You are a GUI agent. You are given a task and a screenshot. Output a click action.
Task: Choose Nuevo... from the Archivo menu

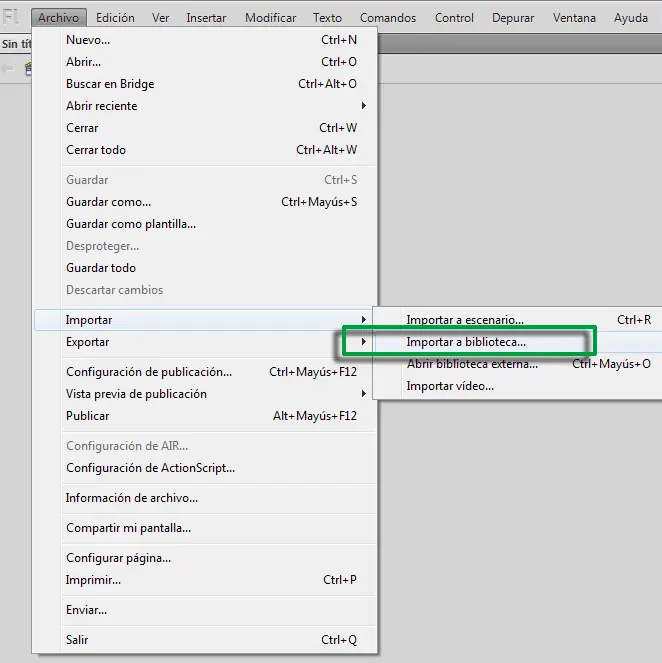205,40
